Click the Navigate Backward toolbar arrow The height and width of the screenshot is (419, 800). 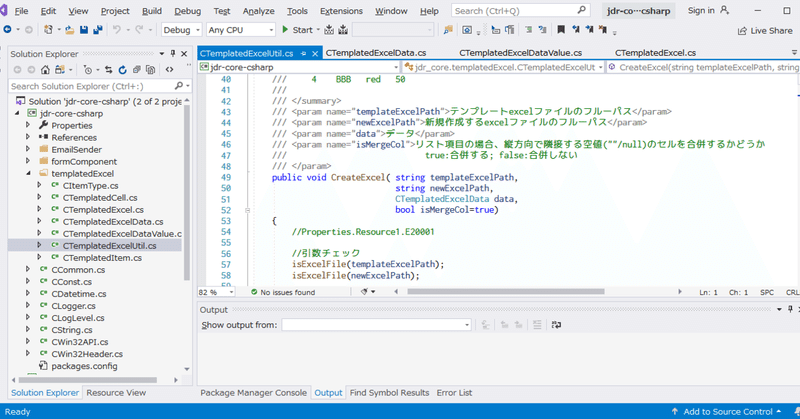7,30
